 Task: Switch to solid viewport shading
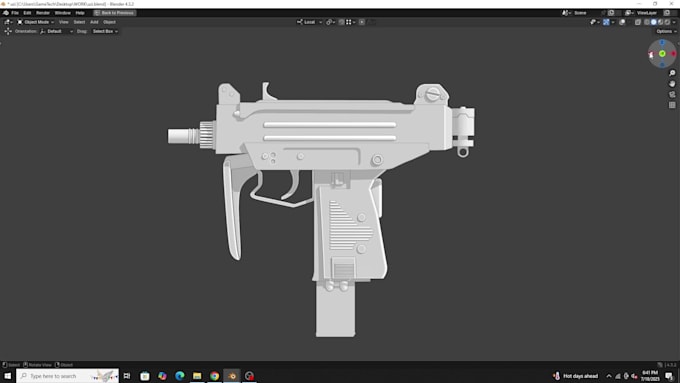pos(654,22)
